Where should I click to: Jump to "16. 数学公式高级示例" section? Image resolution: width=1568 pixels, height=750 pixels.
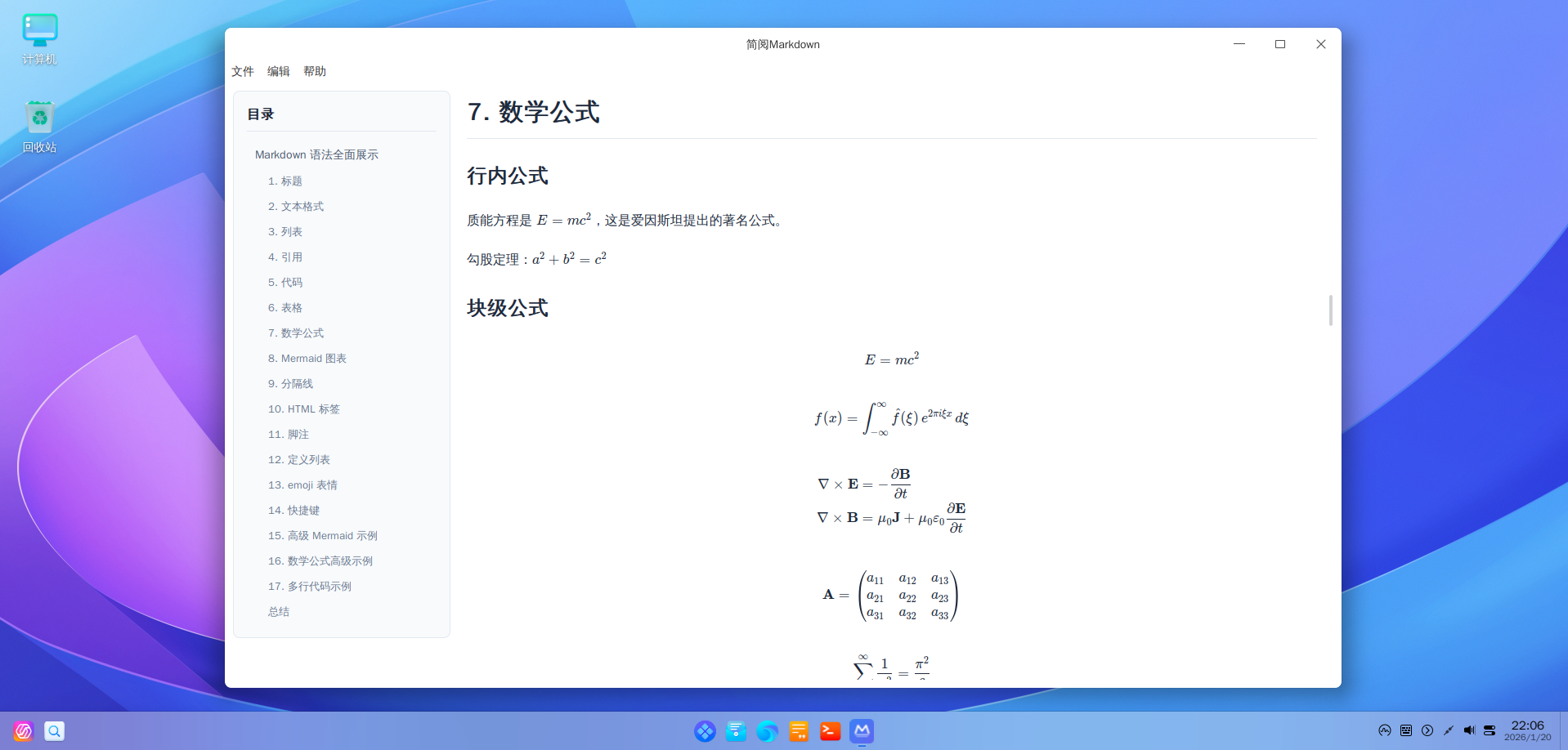pos(320,560)
